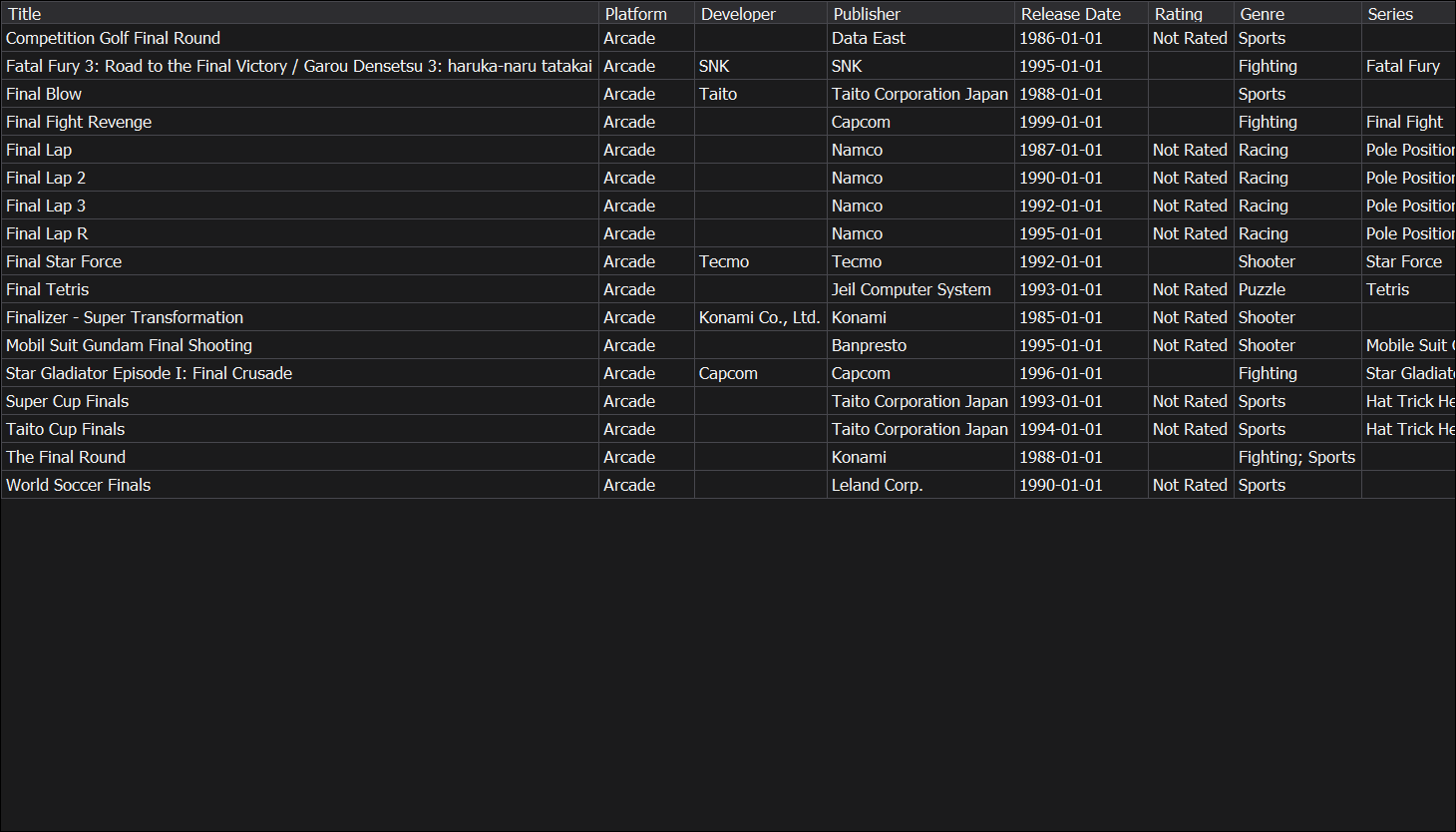Sort by the Publisher column header
1456x832 pixels.
[x=920, y=14]
